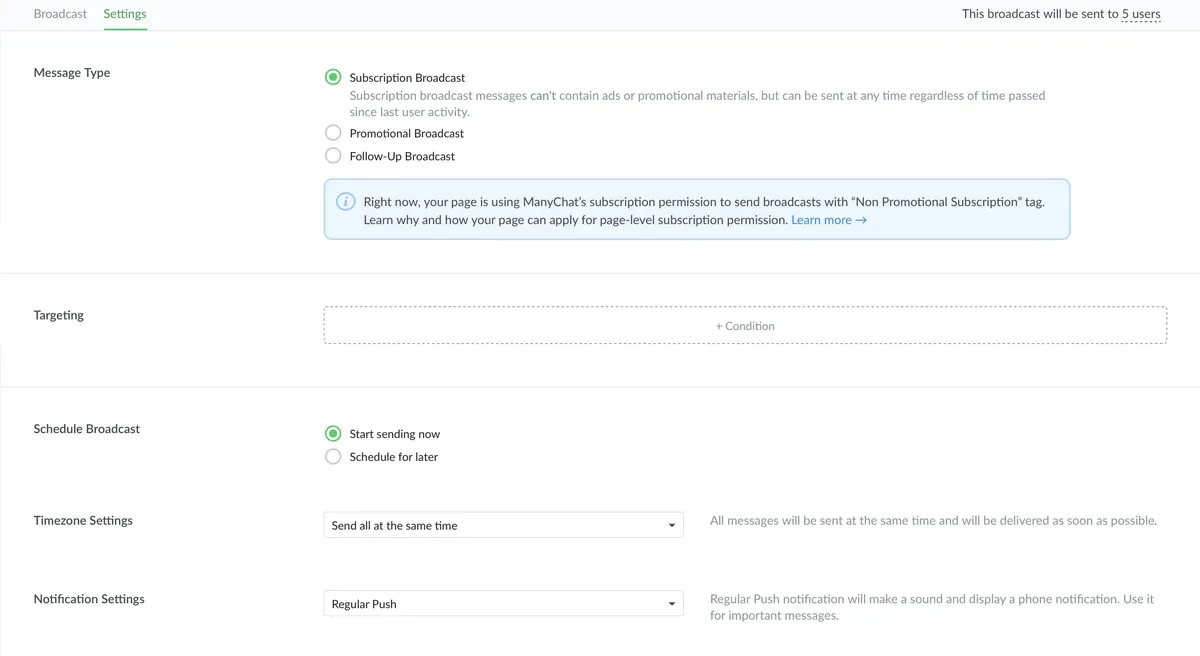
Task: Add a targeting condition
Action: 745,326
